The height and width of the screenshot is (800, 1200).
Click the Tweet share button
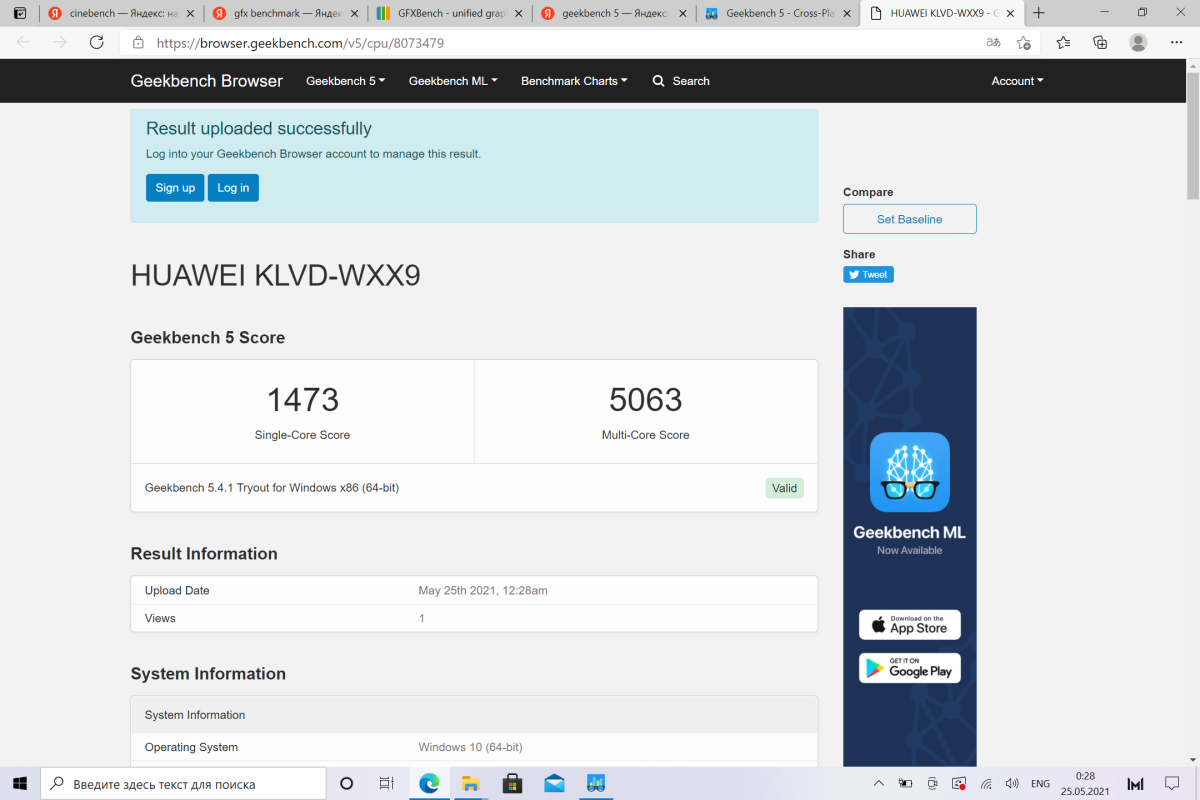[x=868, y=275]
